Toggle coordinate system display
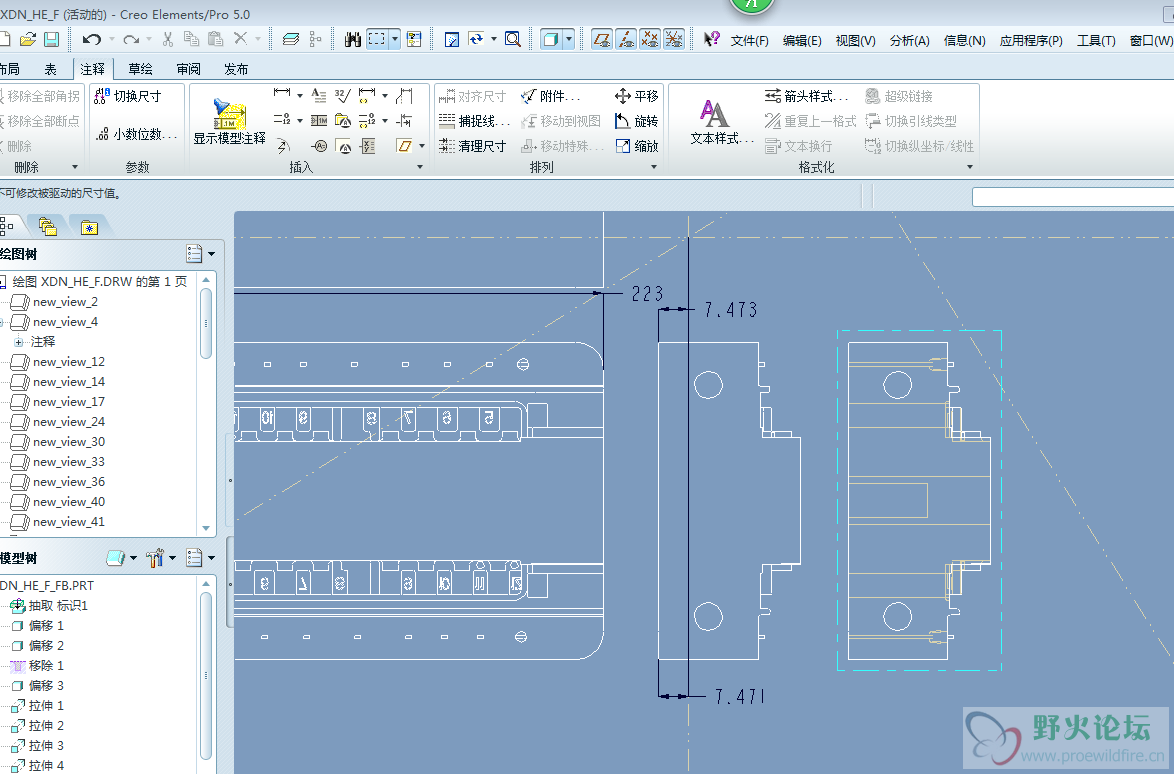The width and height of the screenshot is (1174, 774). [x=674, y=39]
